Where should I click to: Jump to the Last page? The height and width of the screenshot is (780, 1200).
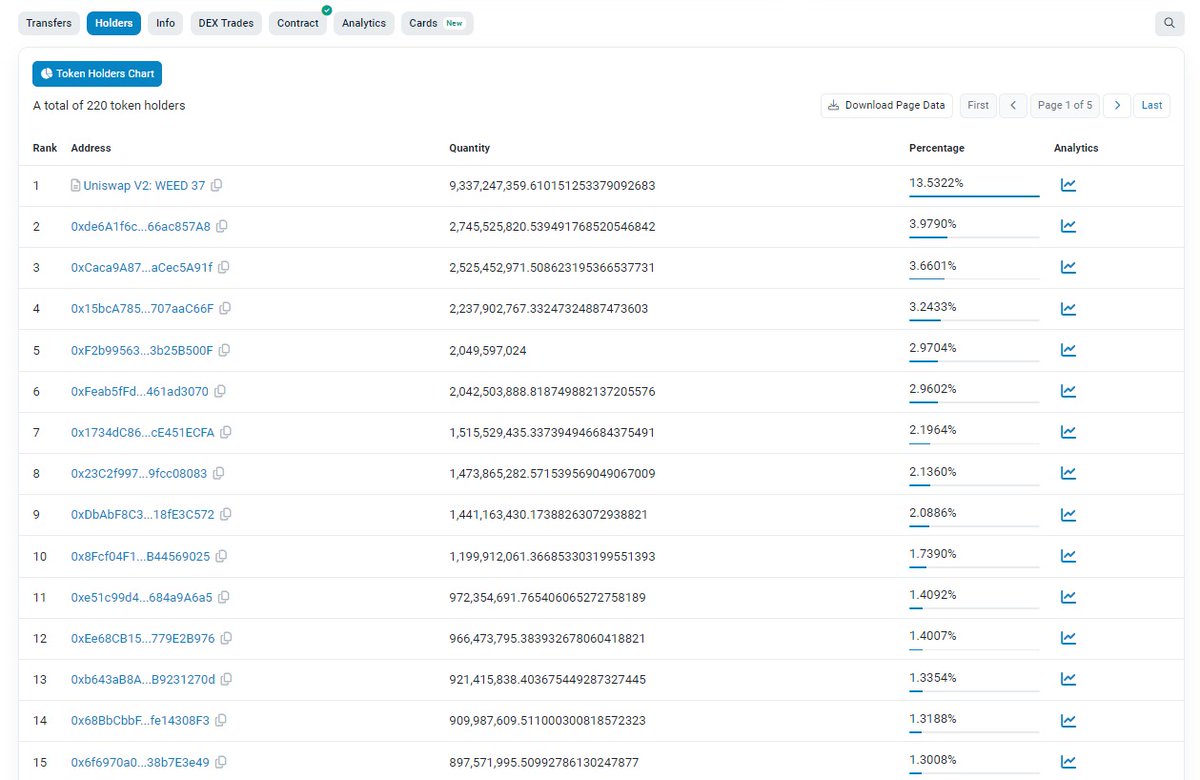pyautogui.click(x=1152, y=105)
